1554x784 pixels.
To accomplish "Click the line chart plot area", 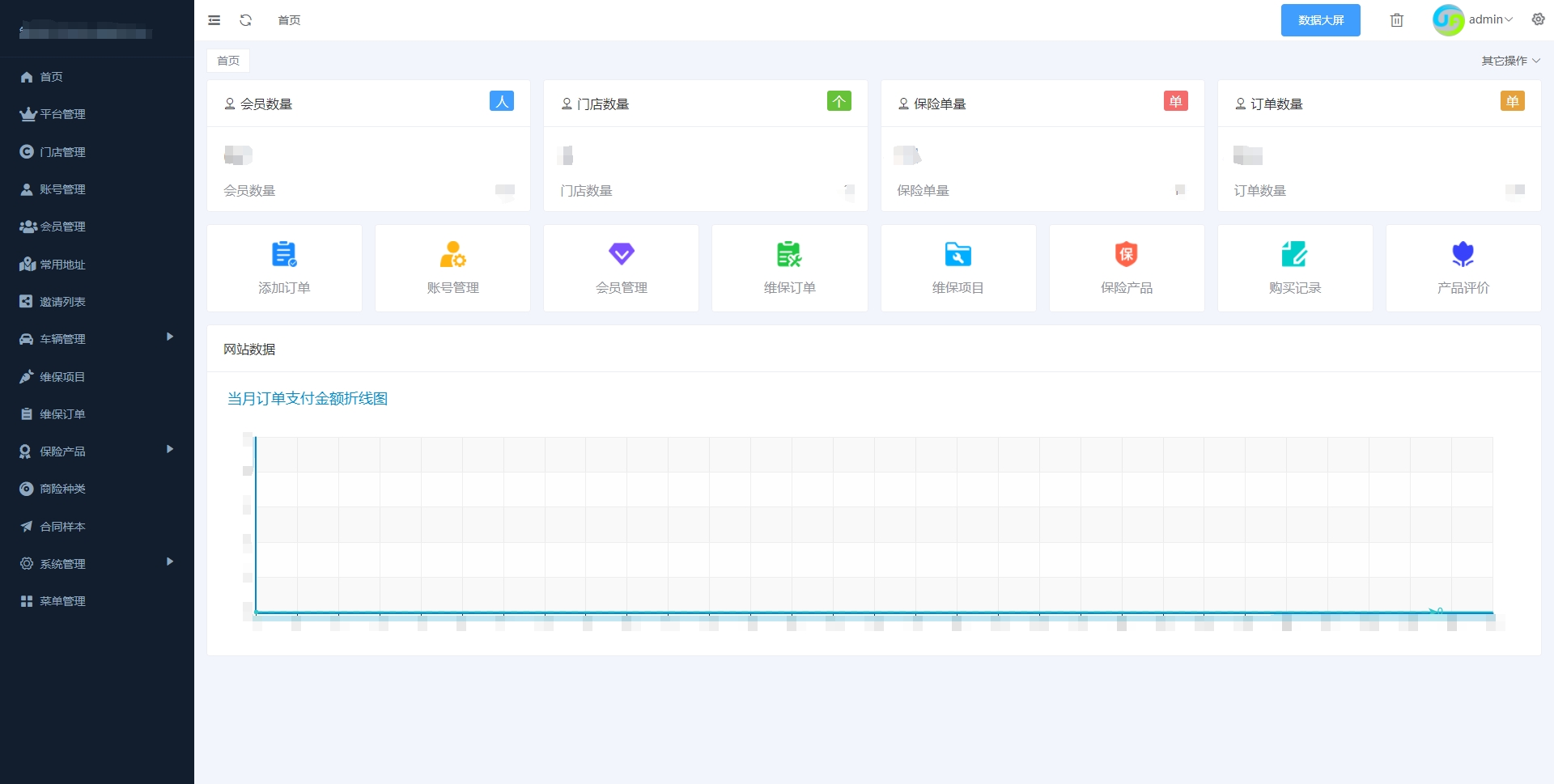I will pyautogui.click(x=874, y=524).
